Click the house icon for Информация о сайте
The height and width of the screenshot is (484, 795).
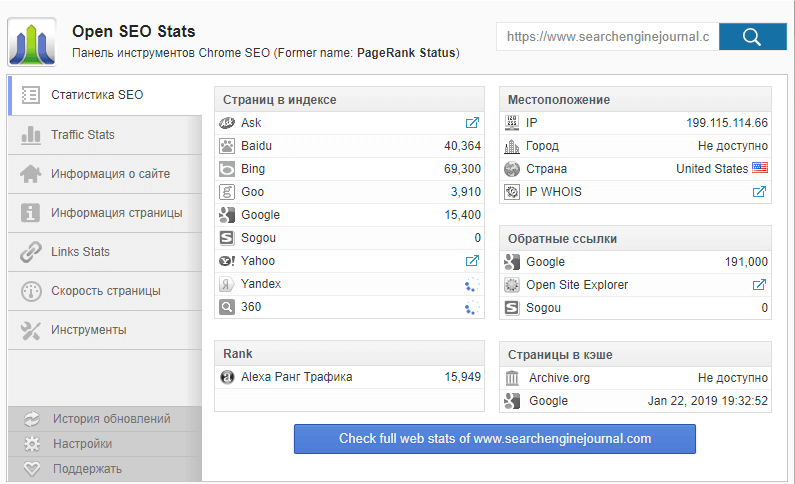(x=31, y=174)
